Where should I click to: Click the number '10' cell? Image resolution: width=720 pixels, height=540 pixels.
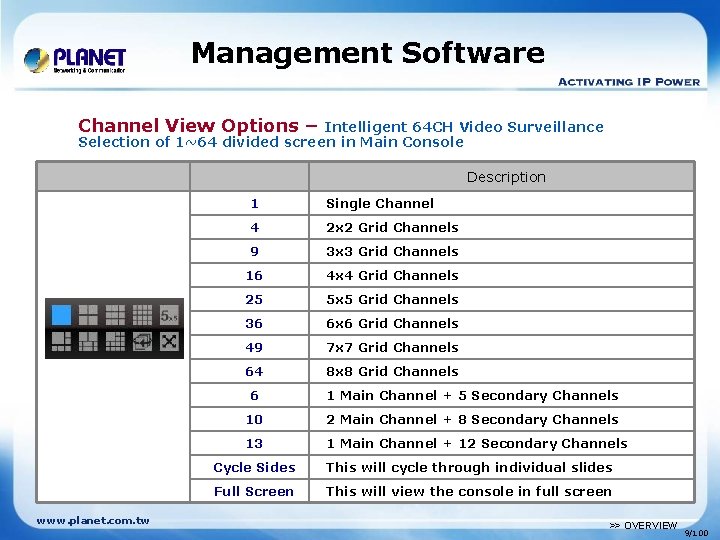click(x=249, y=419)
